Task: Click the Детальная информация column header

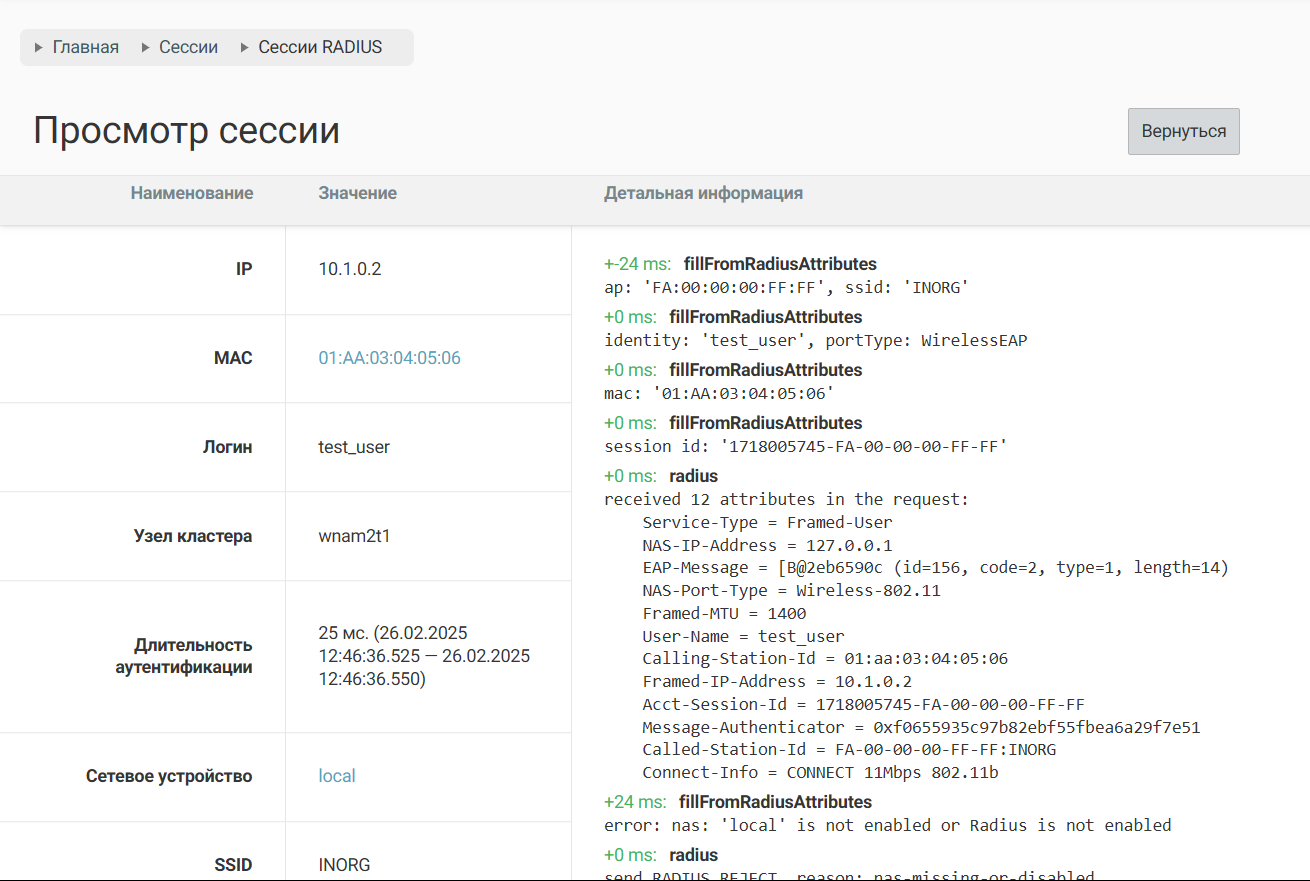Action: point(703,193)
